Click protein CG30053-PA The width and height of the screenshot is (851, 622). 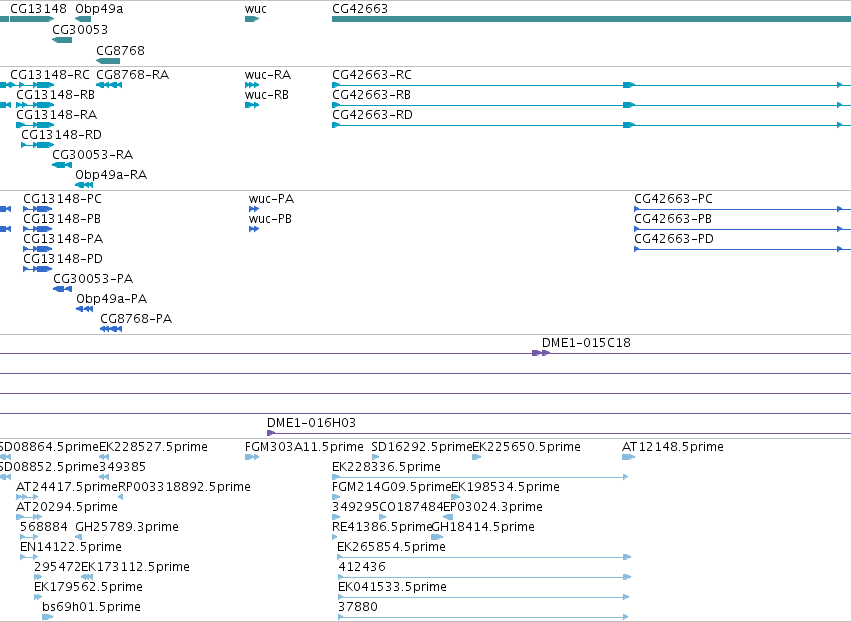[93, 279]
